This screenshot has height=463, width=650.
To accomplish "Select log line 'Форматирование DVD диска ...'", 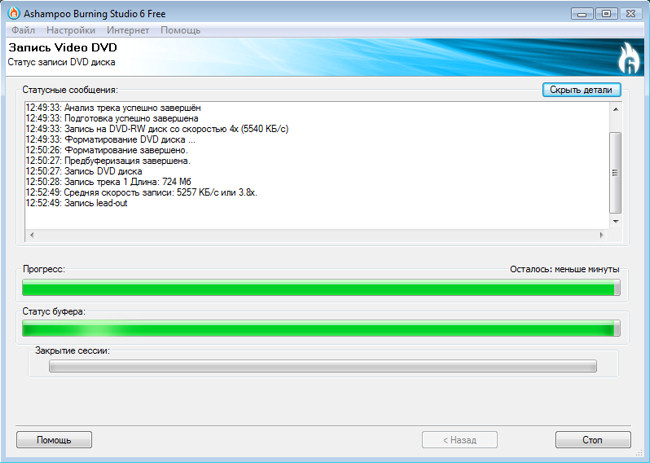I will 111,140.
